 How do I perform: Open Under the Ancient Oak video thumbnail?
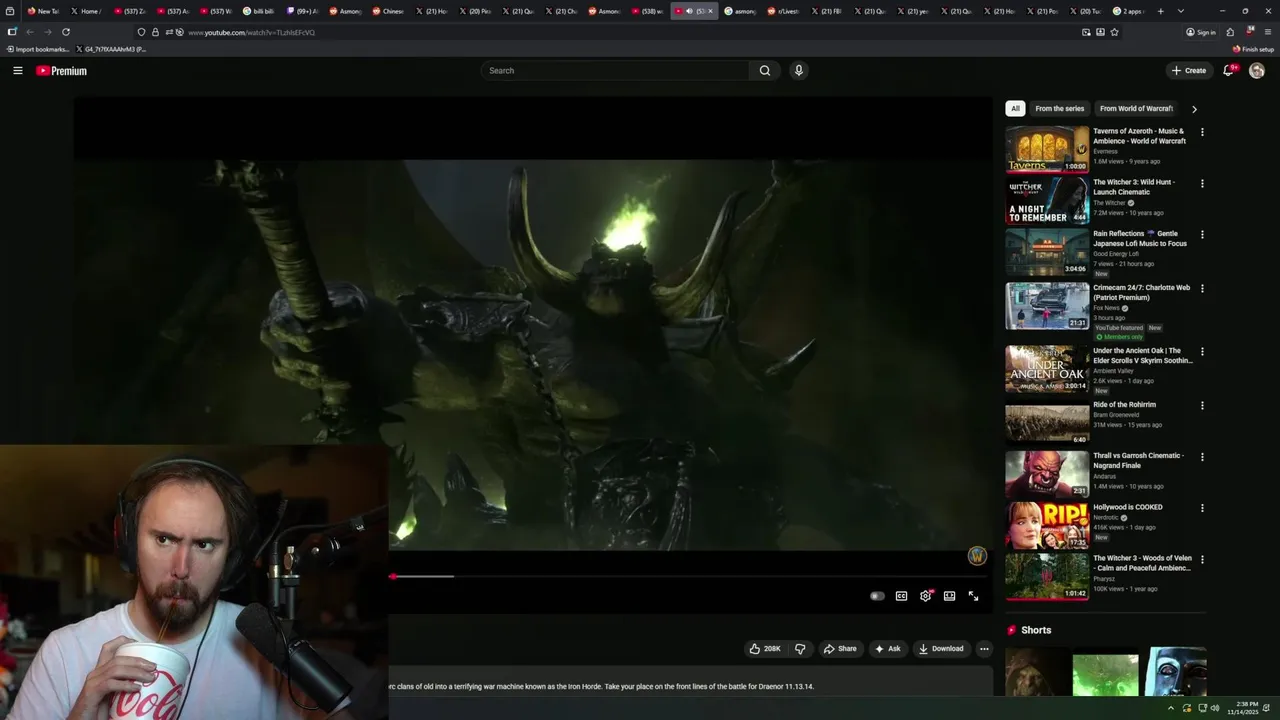click(x=1047, y=369)
